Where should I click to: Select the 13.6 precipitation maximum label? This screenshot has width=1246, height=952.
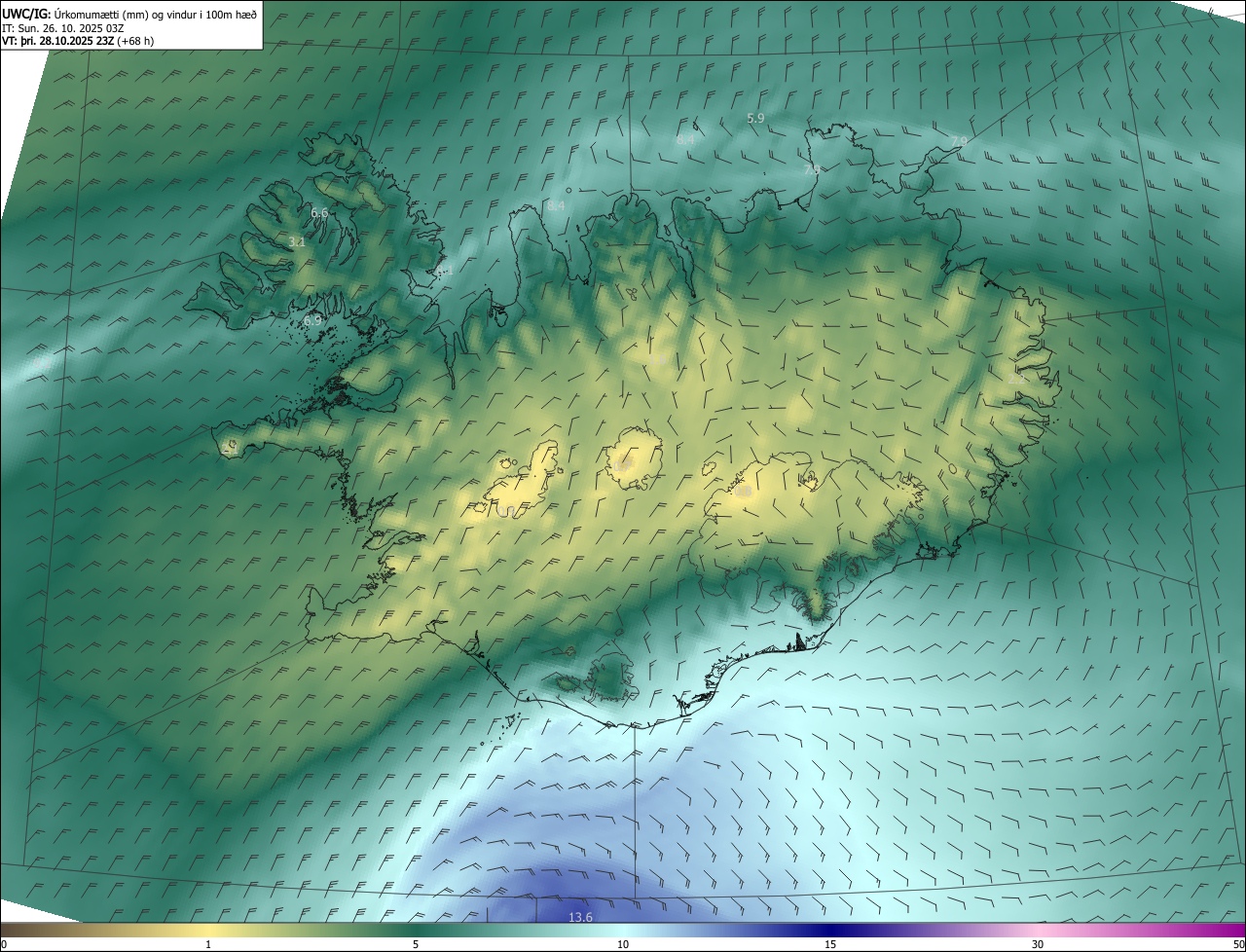tap(580, 917)
